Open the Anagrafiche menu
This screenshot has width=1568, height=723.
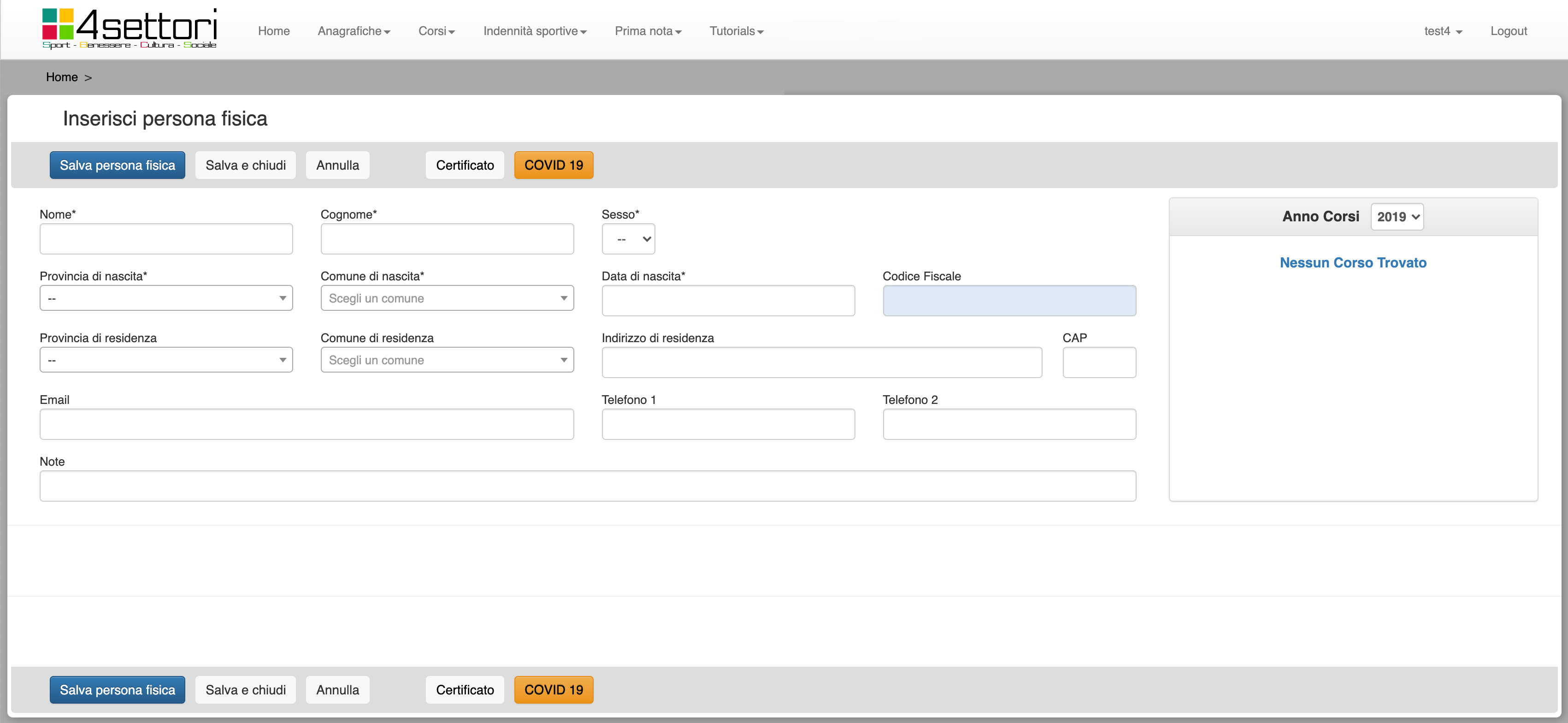pos(354,31)
